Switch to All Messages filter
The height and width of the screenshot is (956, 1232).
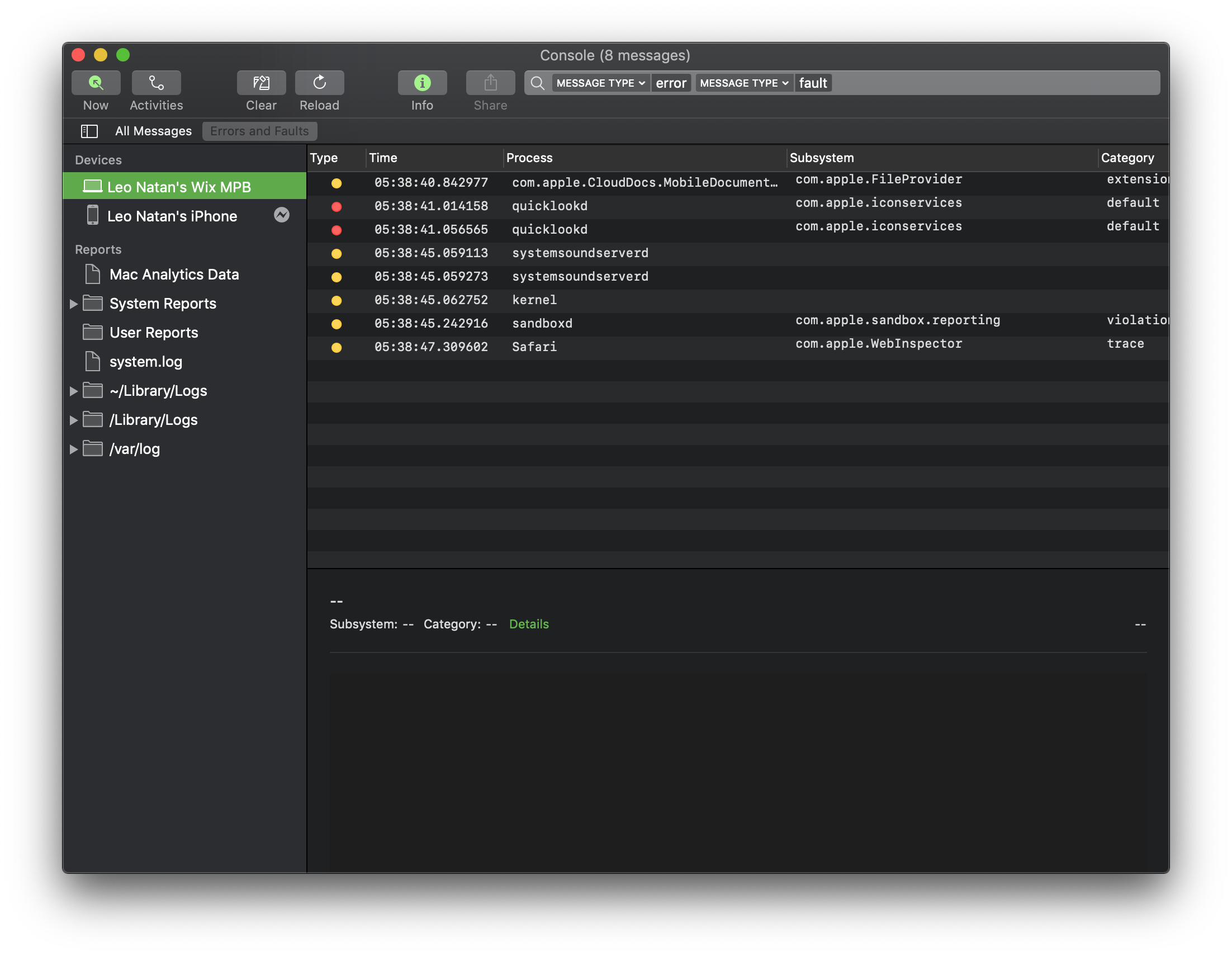pyautogui.click(x=153, y=131)
